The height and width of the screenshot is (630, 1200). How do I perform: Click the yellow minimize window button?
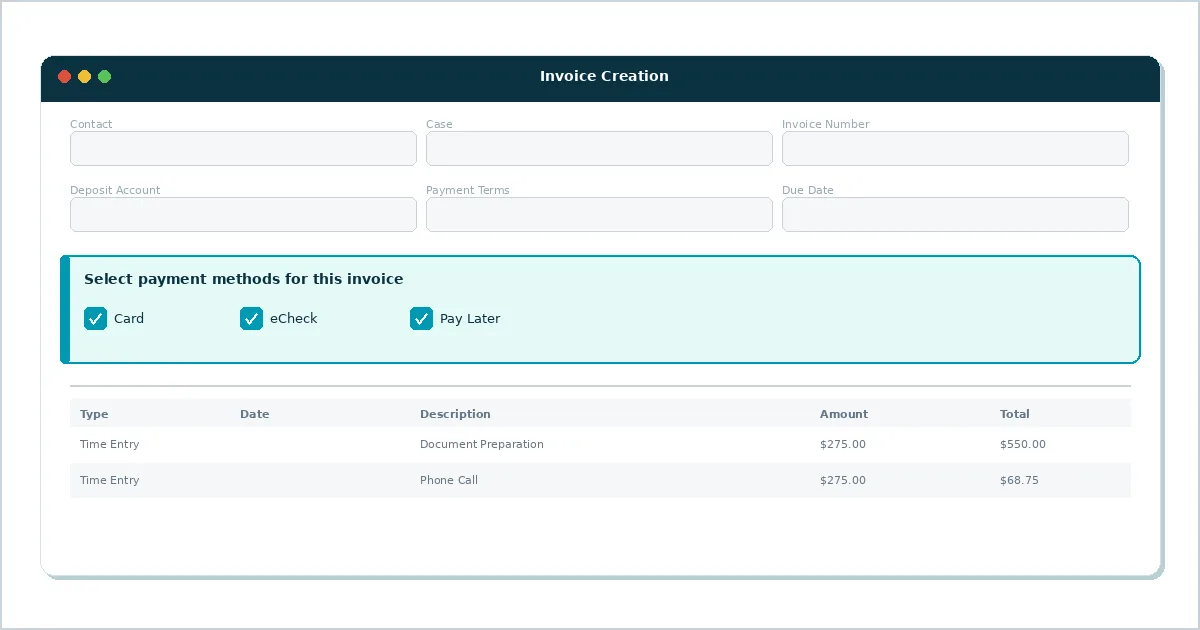click(x=85, y=77)
